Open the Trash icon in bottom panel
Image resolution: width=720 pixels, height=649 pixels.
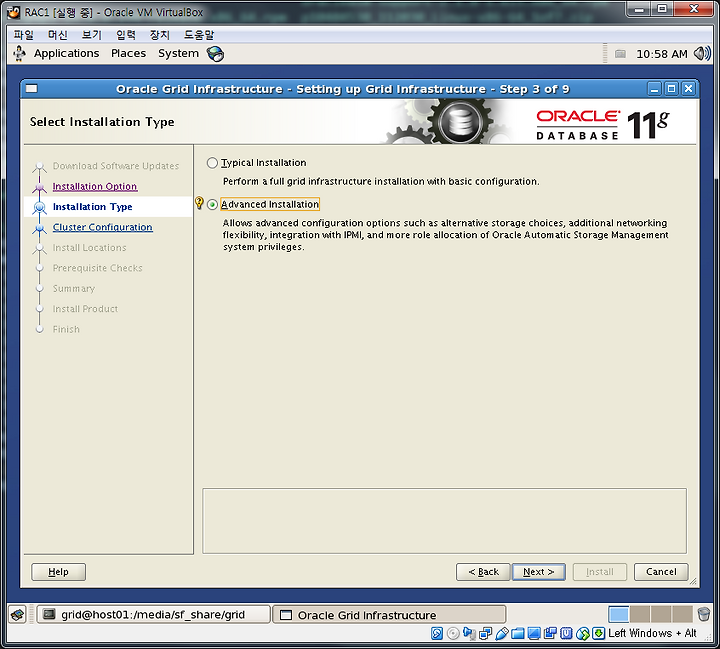tap(703, 614)
